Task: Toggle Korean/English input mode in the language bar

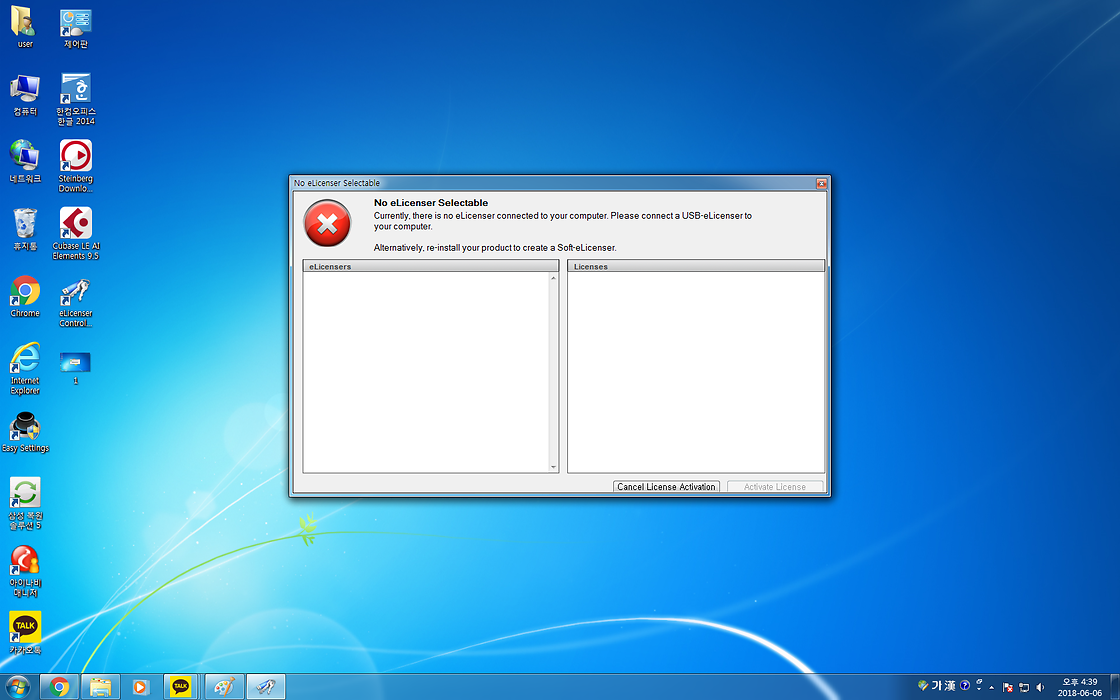Action: 936,686
